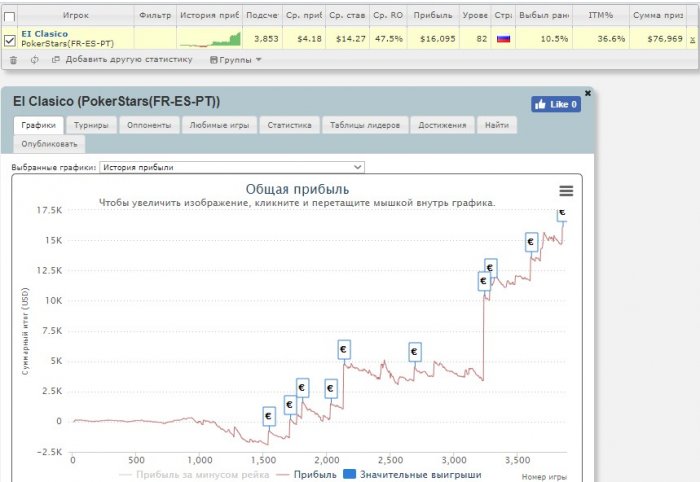The height and width of the screenshot is (482, 700).
Task: Click the topmost euro marker near 17.5K
Action: (562, 214)
